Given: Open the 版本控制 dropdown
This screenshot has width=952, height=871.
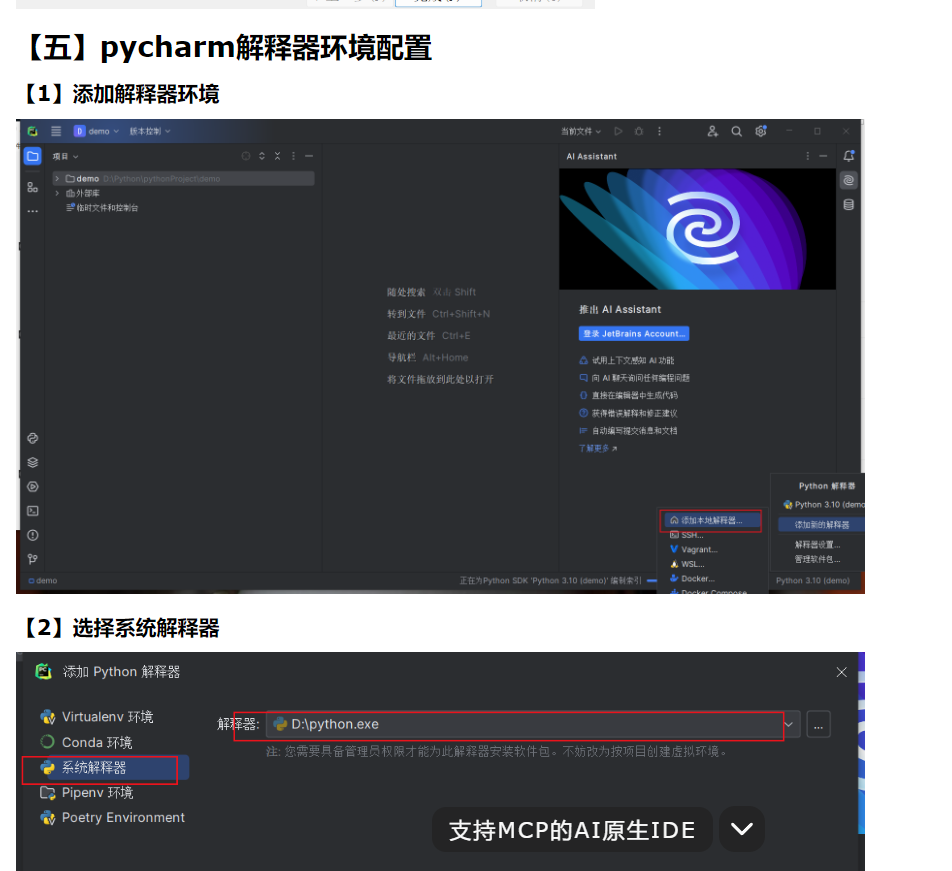Looking at the screenshot, I should point(150,131).
